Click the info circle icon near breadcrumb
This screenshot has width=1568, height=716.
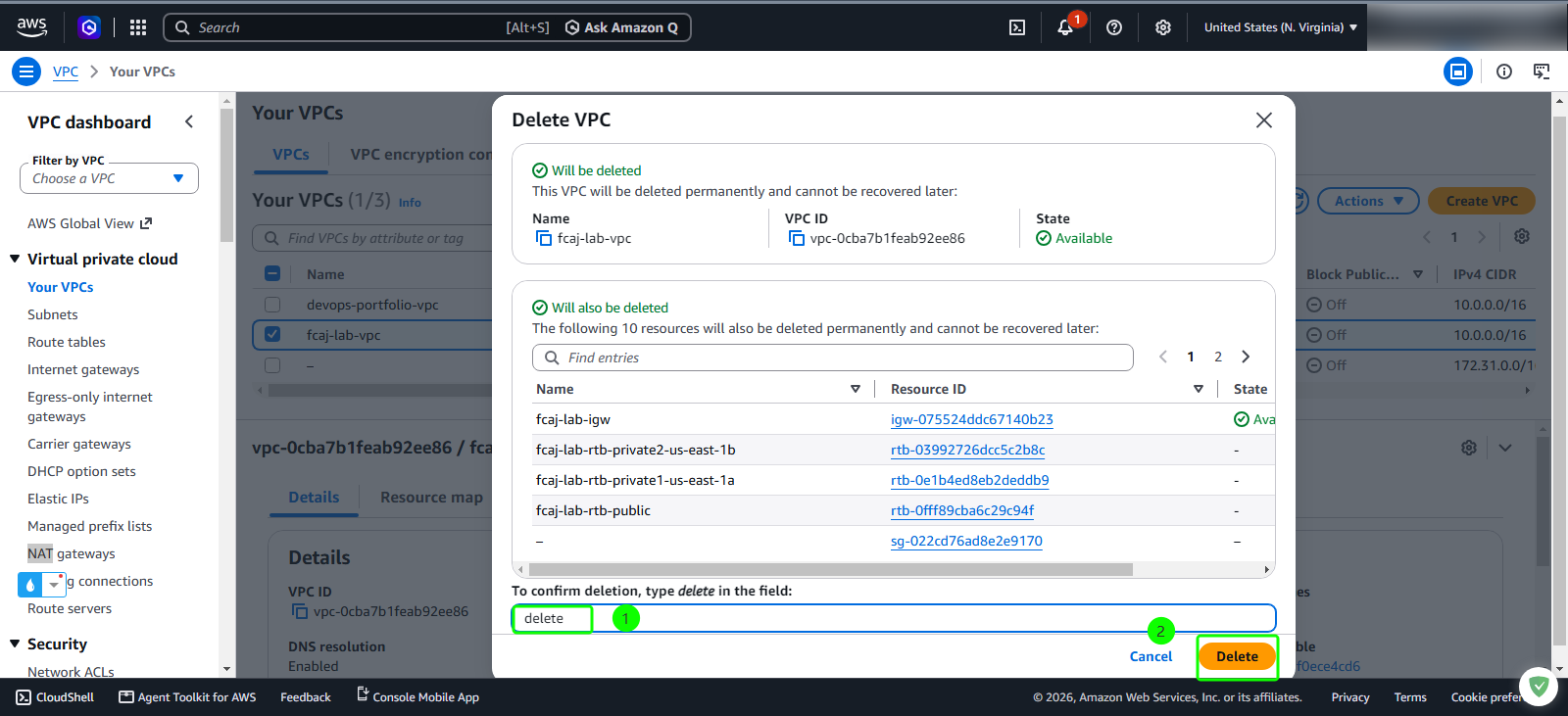(x=1504, y=72)
